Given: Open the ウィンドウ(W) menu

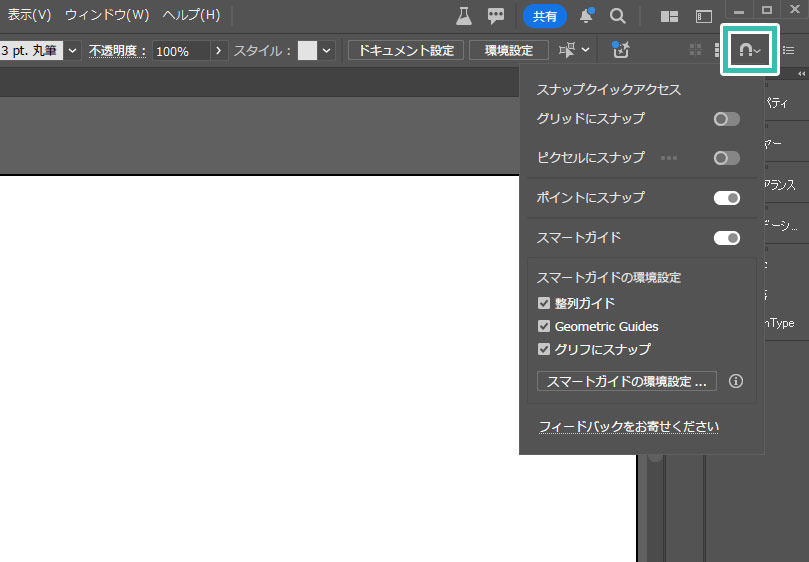Looking at the screenshot, I should pos(107,15).
